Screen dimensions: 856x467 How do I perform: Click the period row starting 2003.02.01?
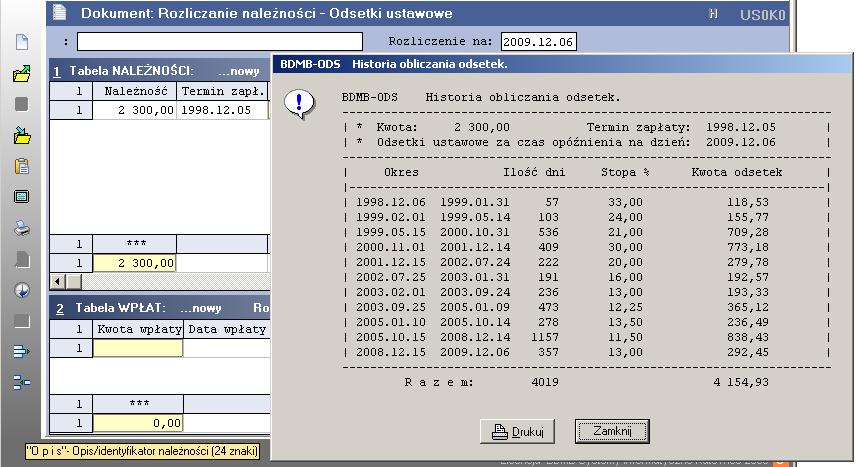(587, 292)
